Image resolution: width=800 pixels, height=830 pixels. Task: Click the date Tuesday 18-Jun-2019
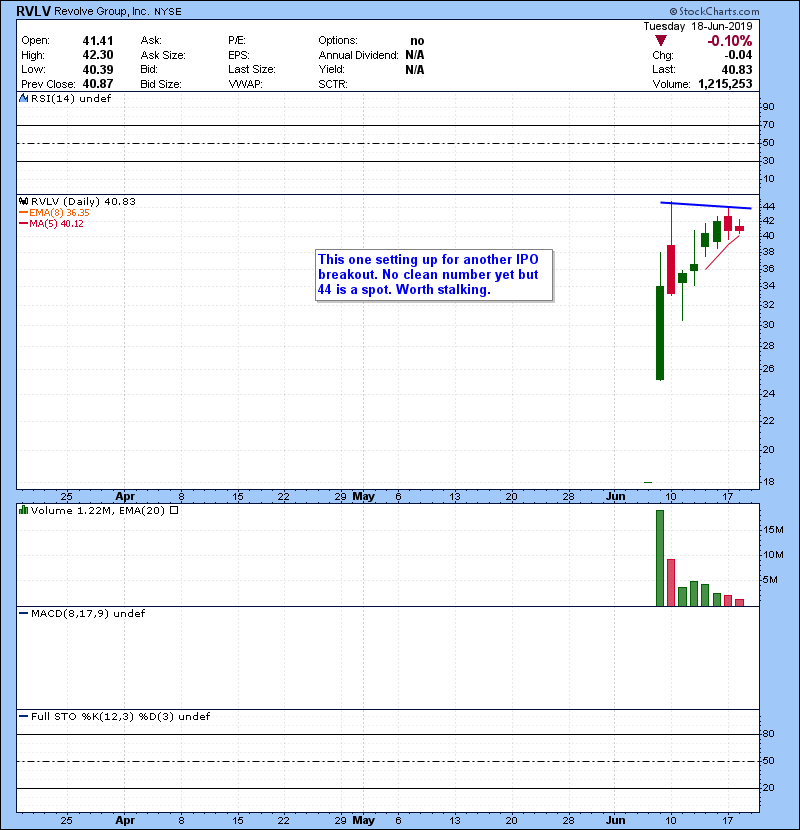698,26
